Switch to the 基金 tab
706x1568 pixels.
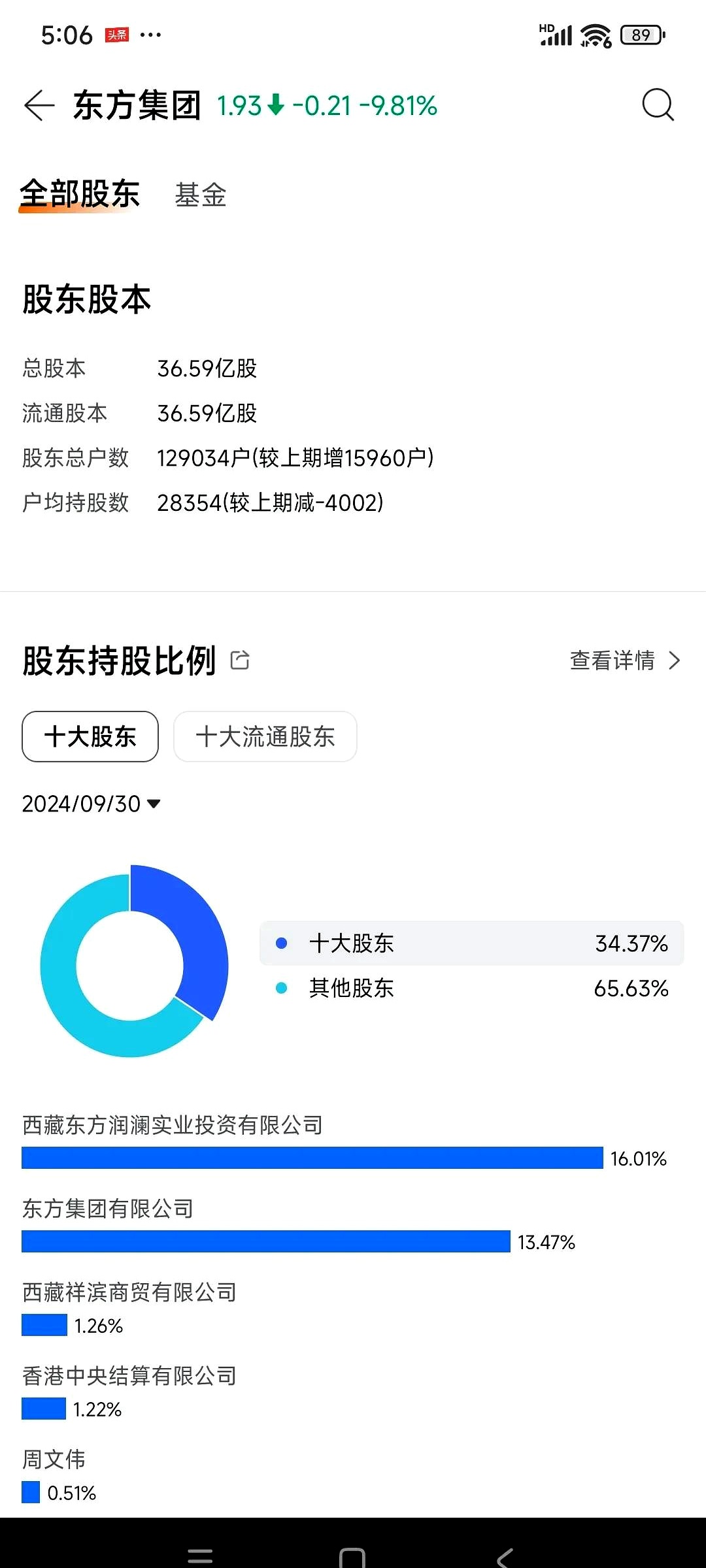(x=200, y=195)
